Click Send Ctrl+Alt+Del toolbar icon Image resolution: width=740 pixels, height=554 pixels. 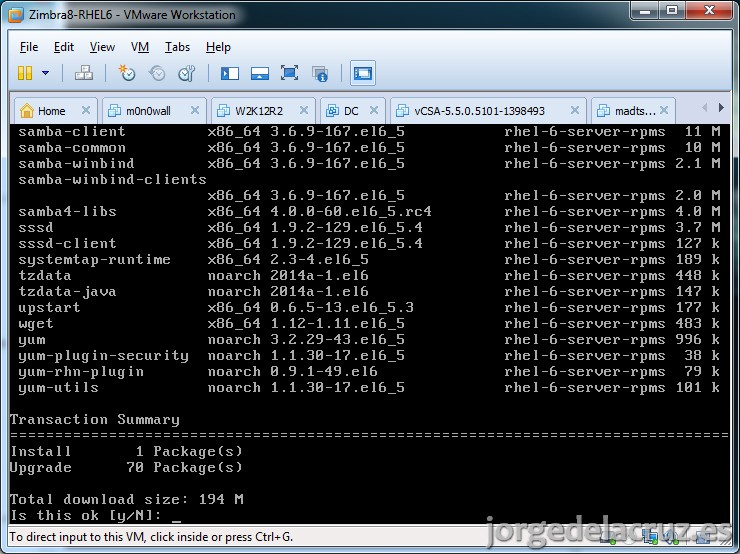[84, 73]
